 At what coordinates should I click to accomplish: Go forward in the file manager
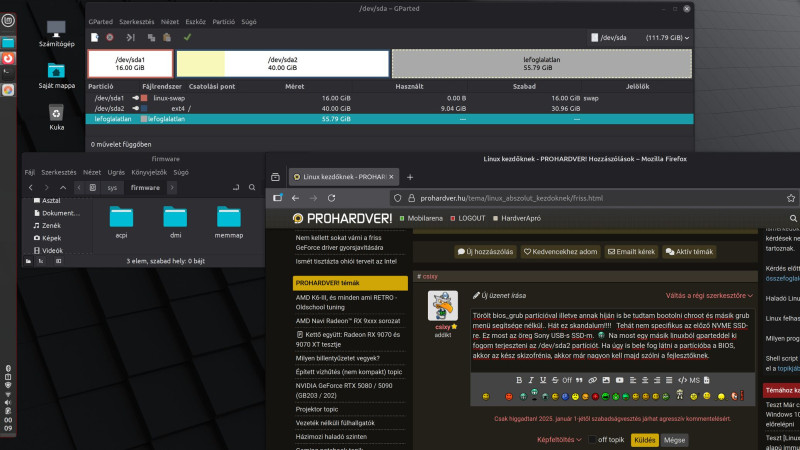click(46, 188)
